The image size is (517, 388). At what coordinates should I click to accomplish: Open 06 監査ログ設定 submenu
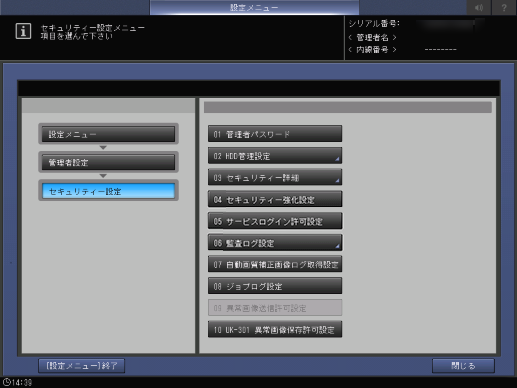pos(275,243)
